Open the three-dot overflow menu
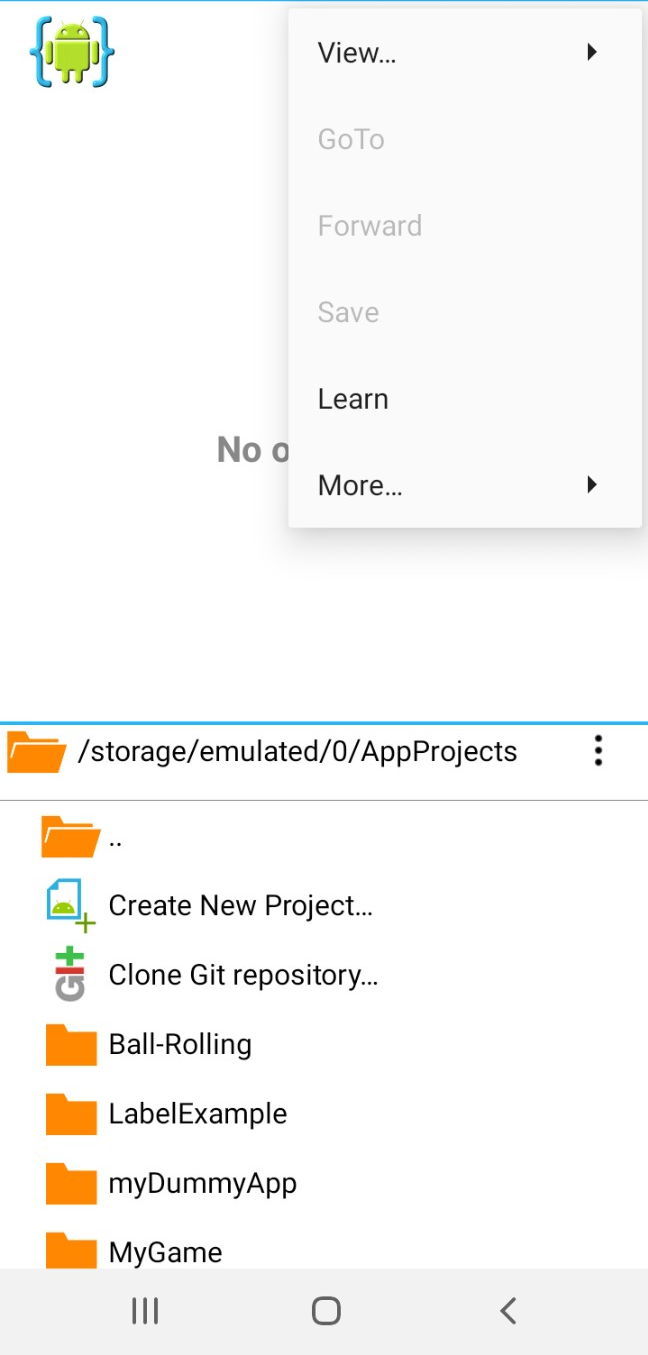648x1355 pixels. click(598, 751)
